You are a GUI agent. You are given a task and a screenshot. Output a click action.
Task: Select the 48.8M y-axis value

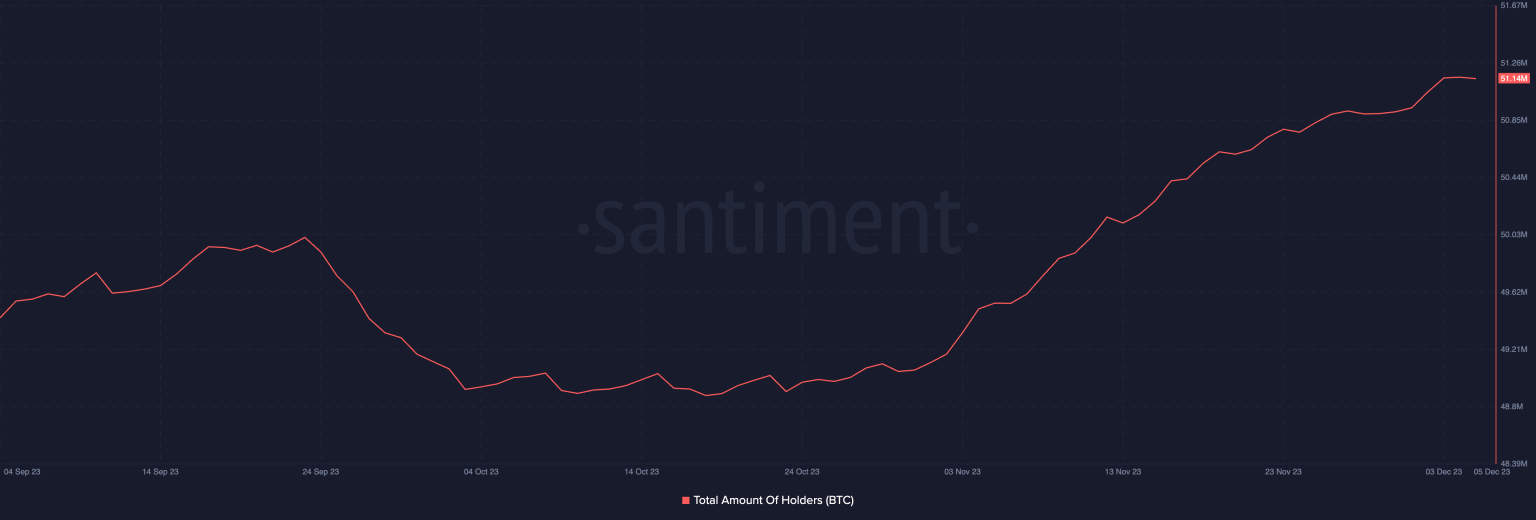[x=1512, y=407]
